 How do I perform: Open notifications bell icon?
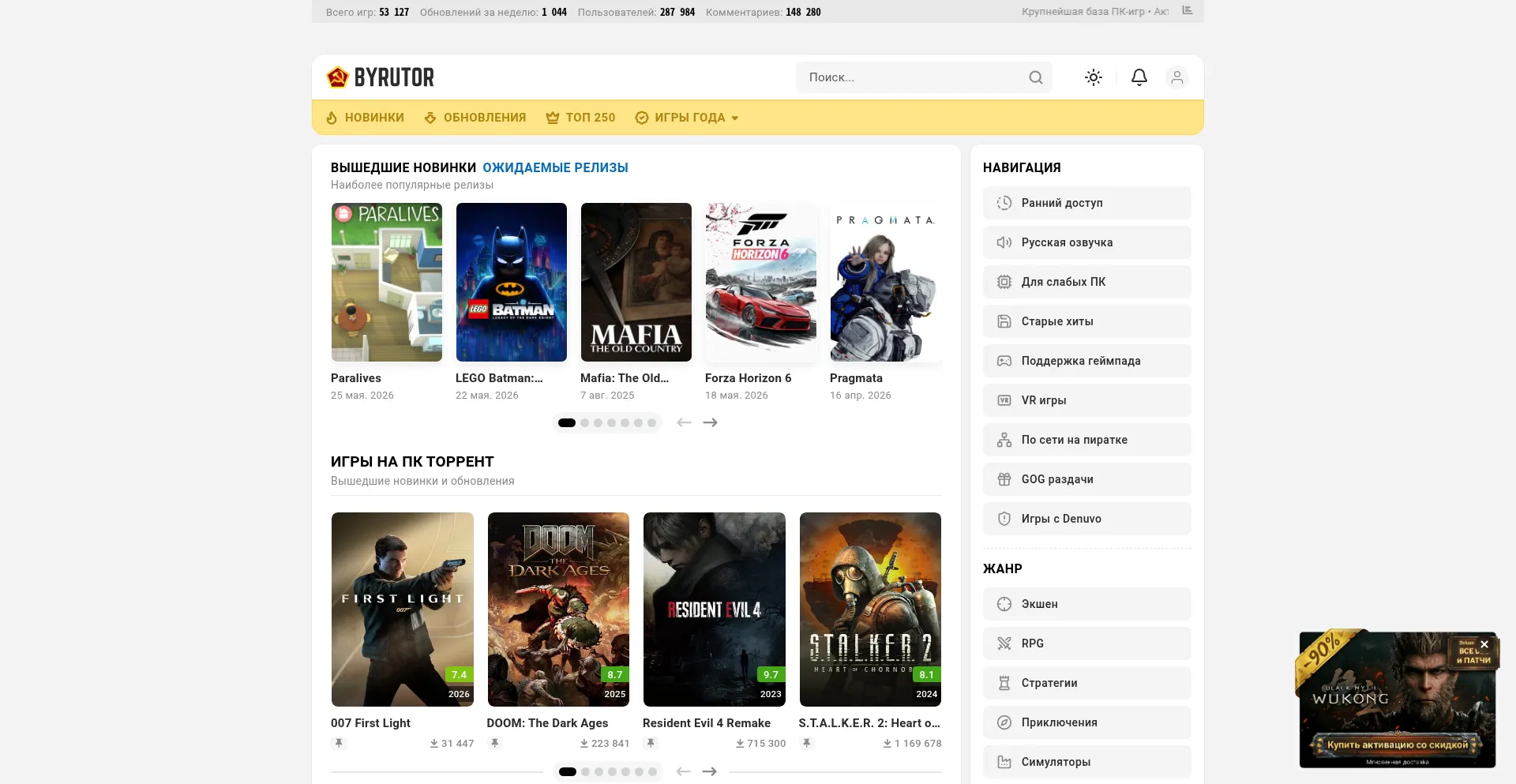pos(1139,77)
